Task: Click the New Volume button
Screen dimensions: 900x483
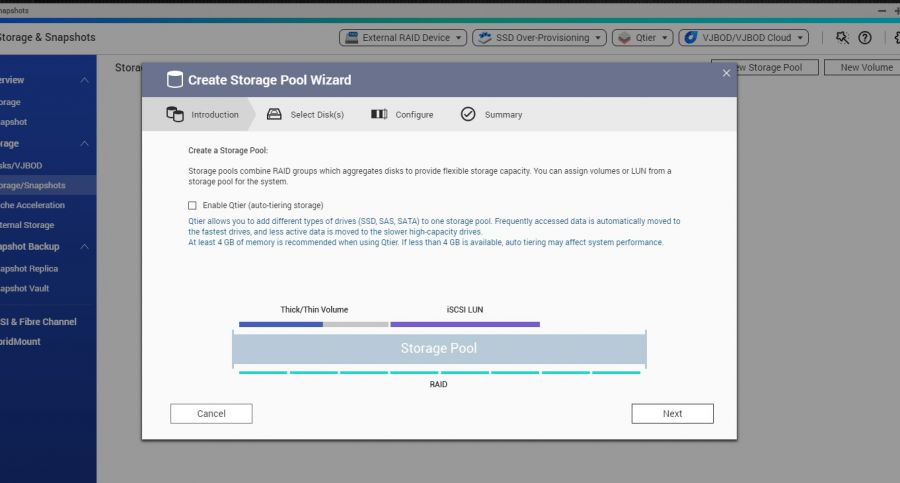Action: [866, 67]
